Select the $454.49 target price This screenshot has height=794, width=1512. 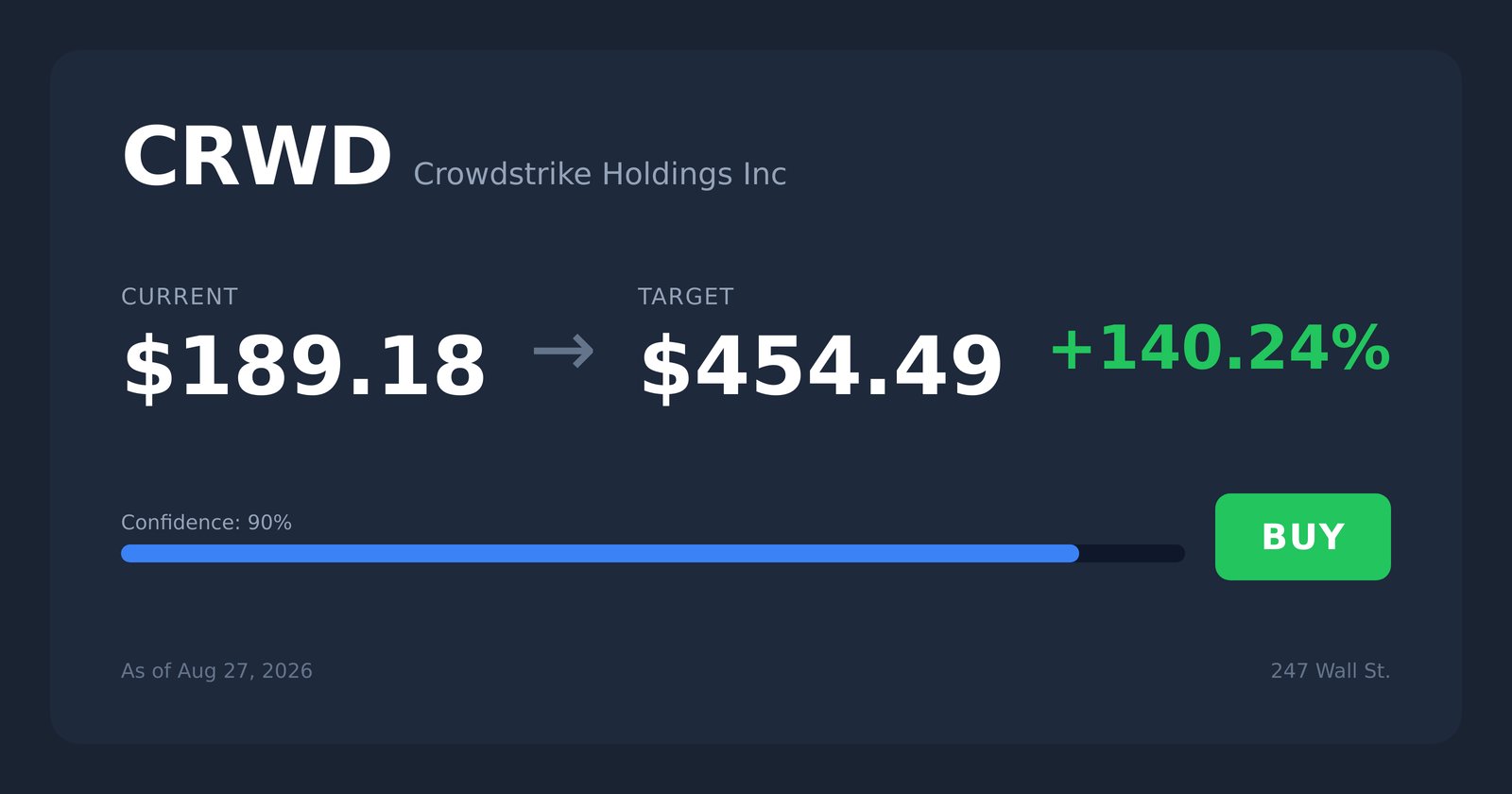coord(821,367)
